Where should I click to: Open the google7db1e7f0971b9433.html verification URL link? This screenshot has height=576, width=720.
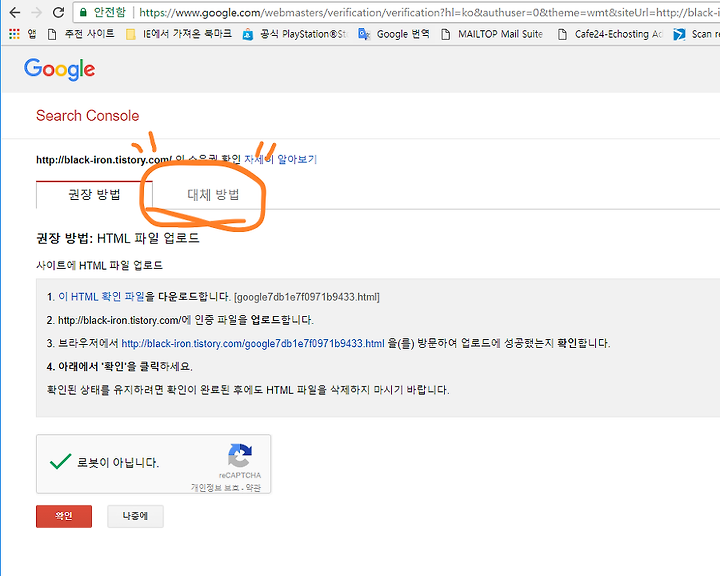pyautogui.click(x=253, y=344)
